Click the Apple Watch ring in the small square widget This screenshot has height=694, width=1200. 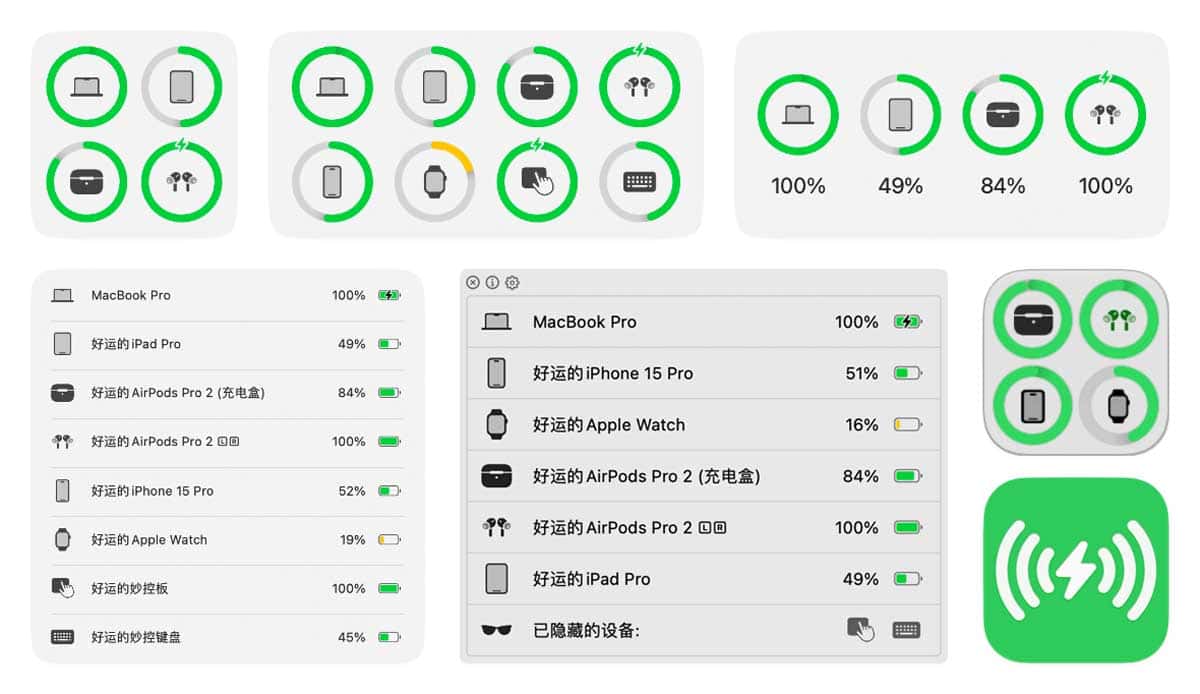(1119, 405)
